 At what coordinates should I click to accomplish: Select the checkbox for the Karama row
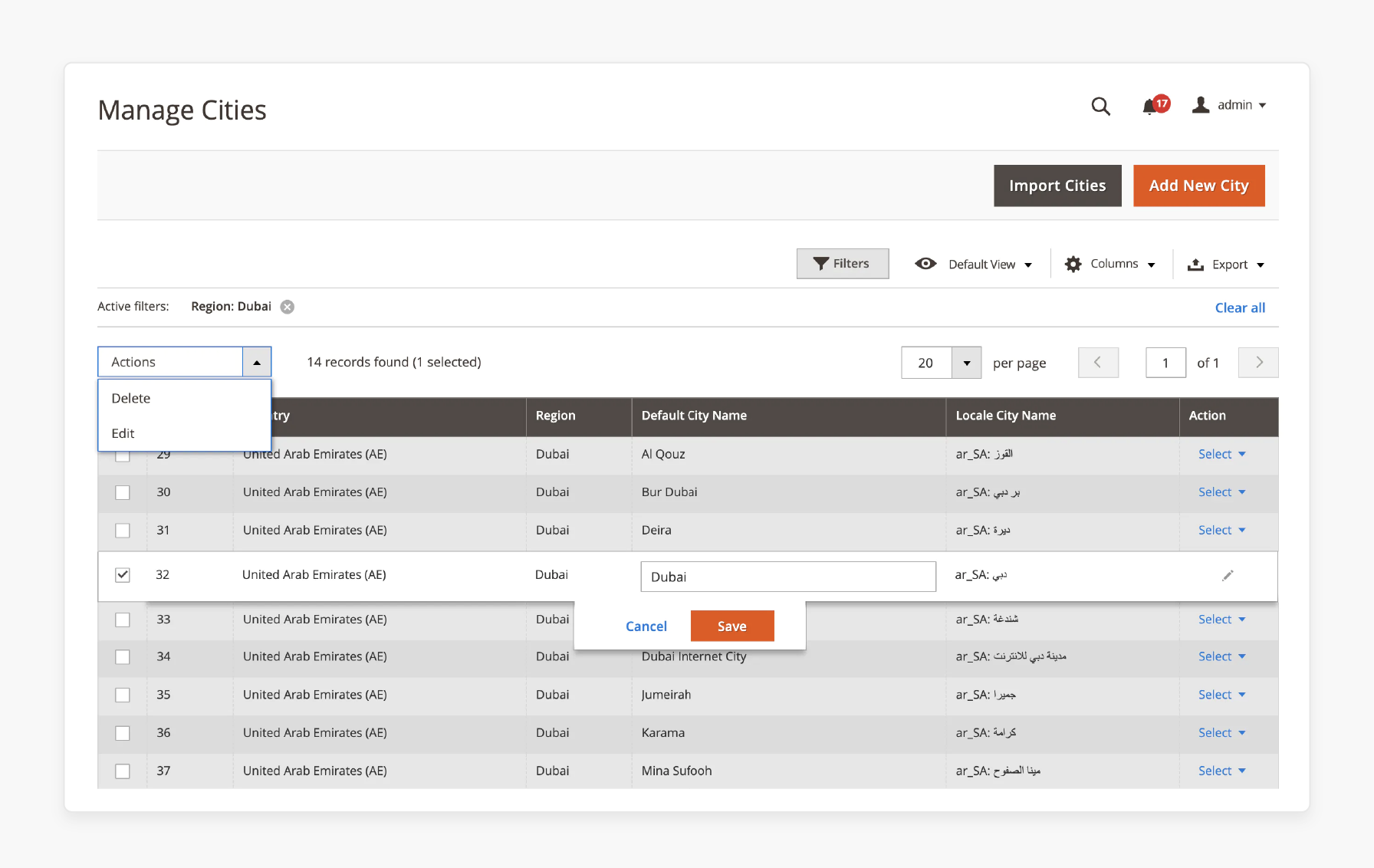[122, 733]
